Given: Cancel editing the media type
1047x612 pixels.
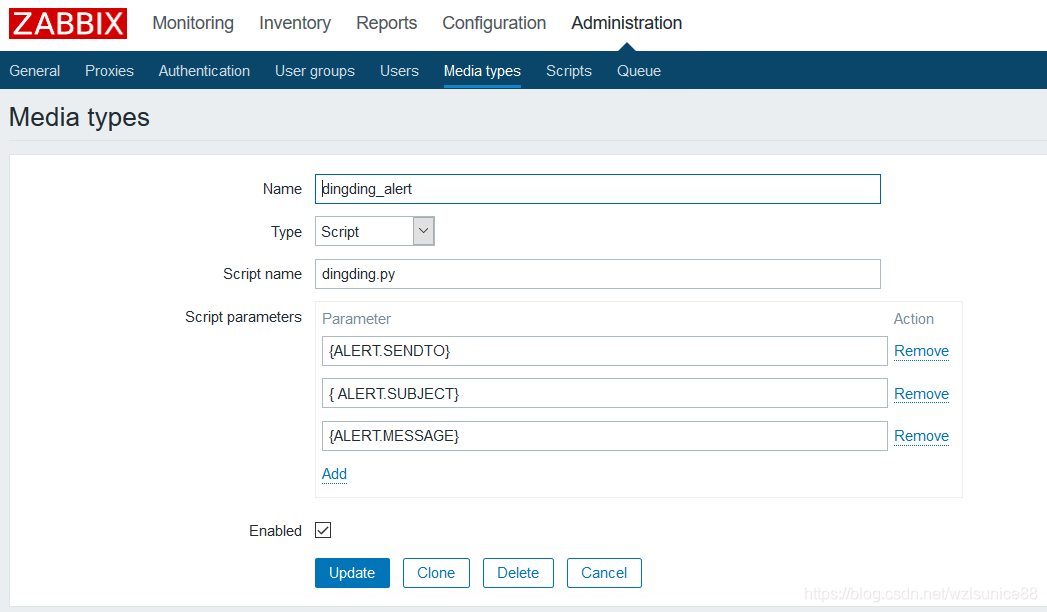Looking at the screenshot, I should coord(604,573).
